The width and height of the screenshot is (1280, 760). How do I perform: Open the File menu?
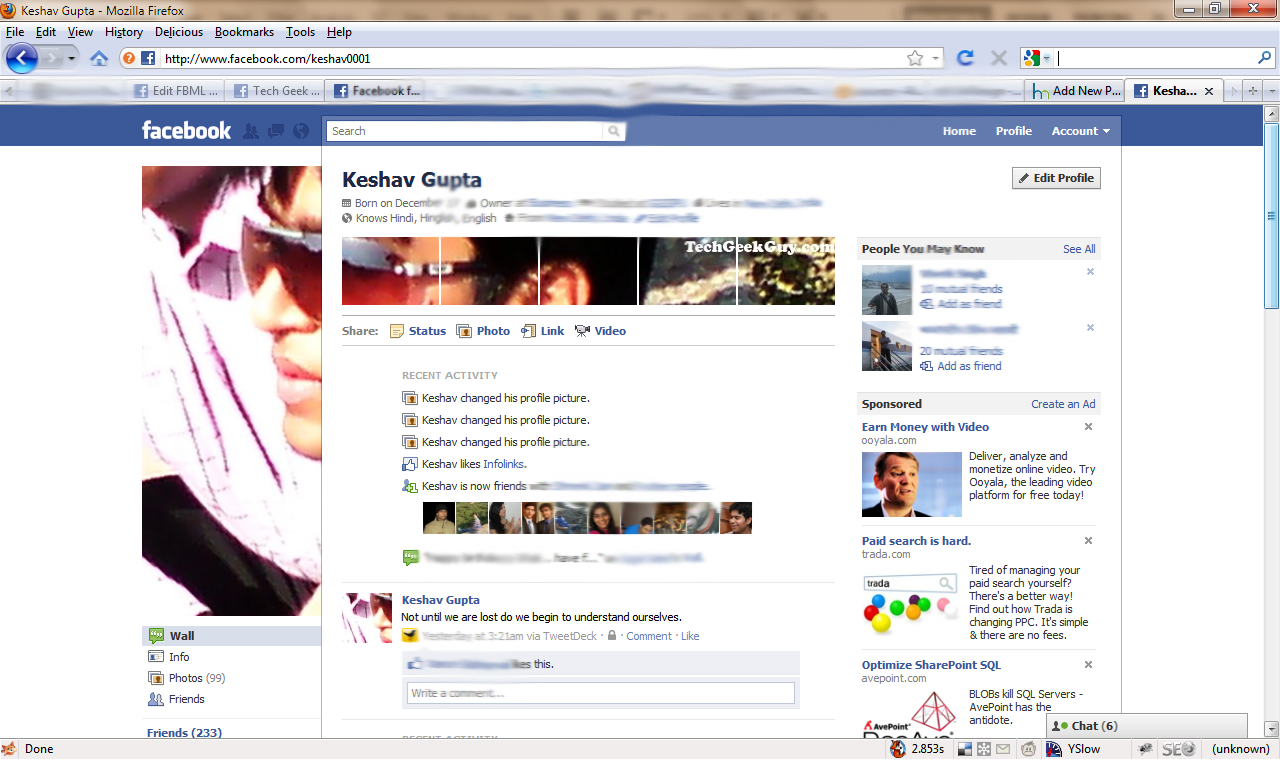point(15,32)
